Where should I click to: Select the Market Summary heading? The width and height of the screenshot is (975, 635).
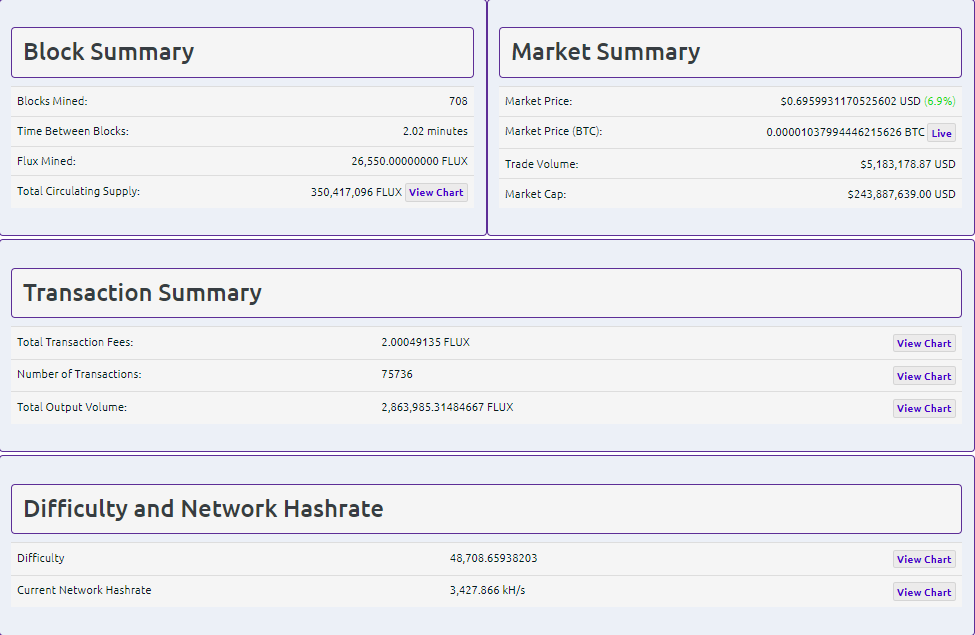(606, 52)
